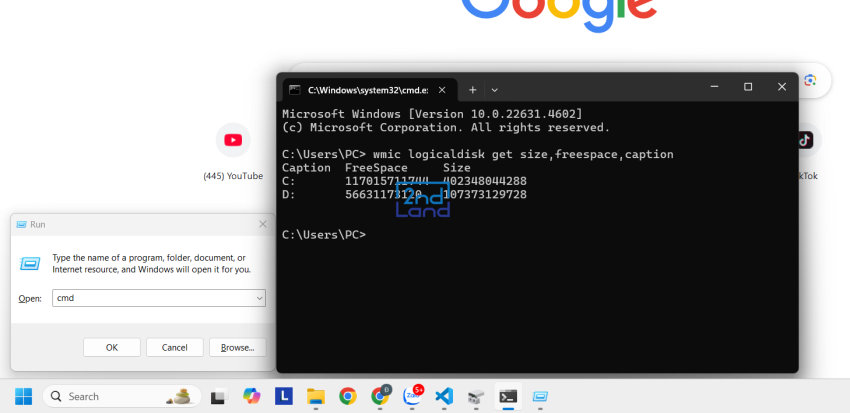The height and width of the screenshot is (413, 850).
Task: Click the (445) YouTube shortcut label
Action: 233,176
